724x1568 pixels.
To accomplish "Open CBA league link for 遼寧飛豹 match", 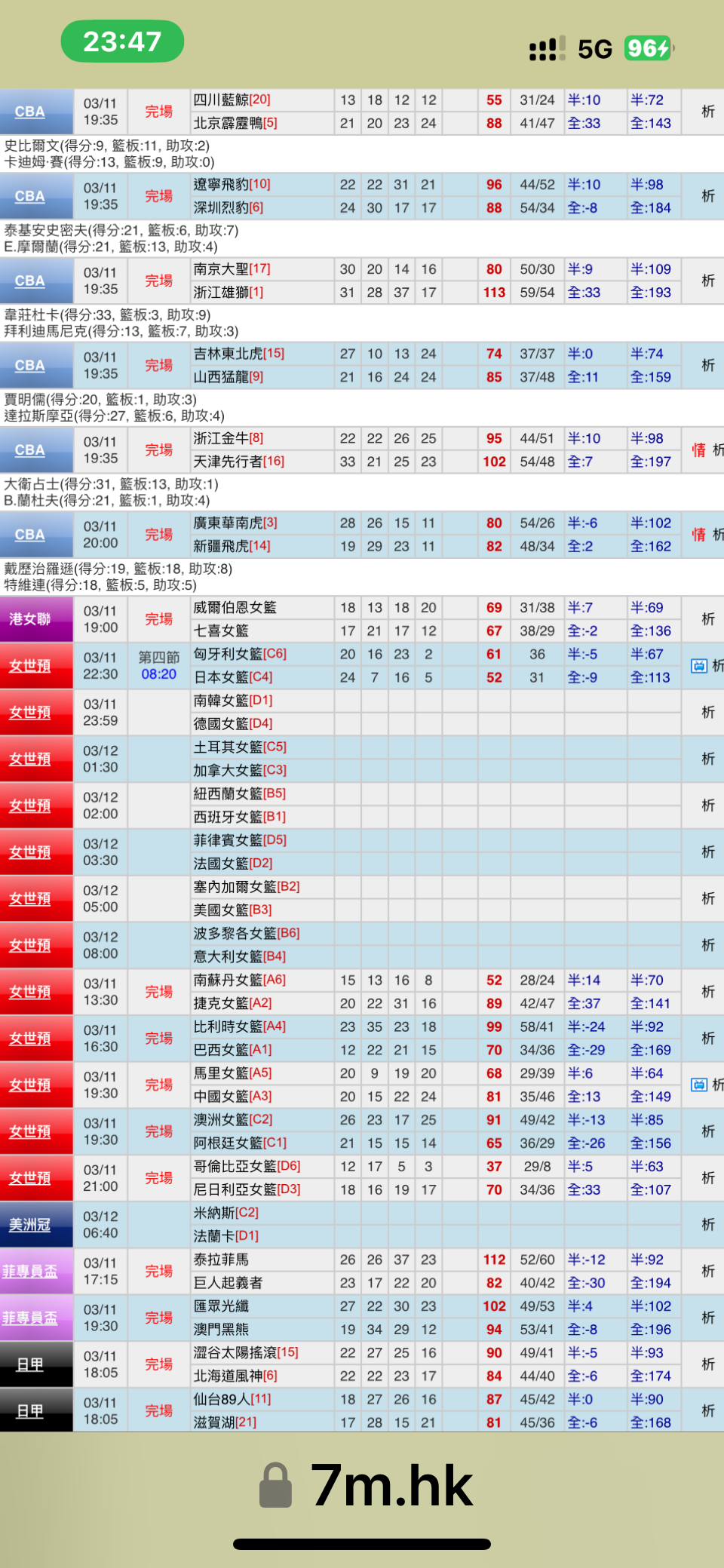I will (x=30, y=196).
